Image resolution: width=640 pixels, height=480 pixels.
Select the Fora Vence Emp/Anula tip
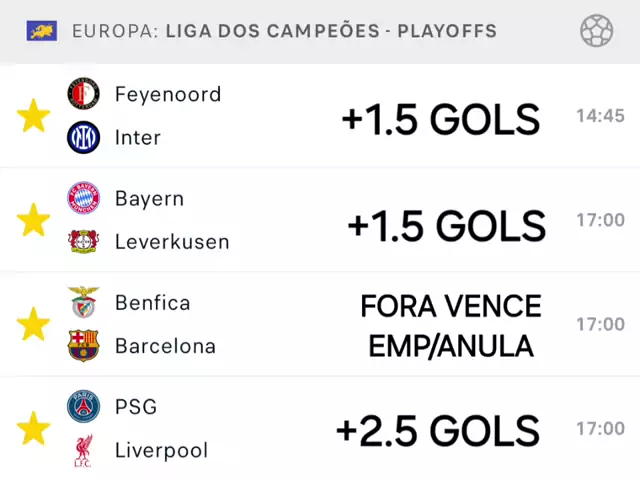click(450, 326)
